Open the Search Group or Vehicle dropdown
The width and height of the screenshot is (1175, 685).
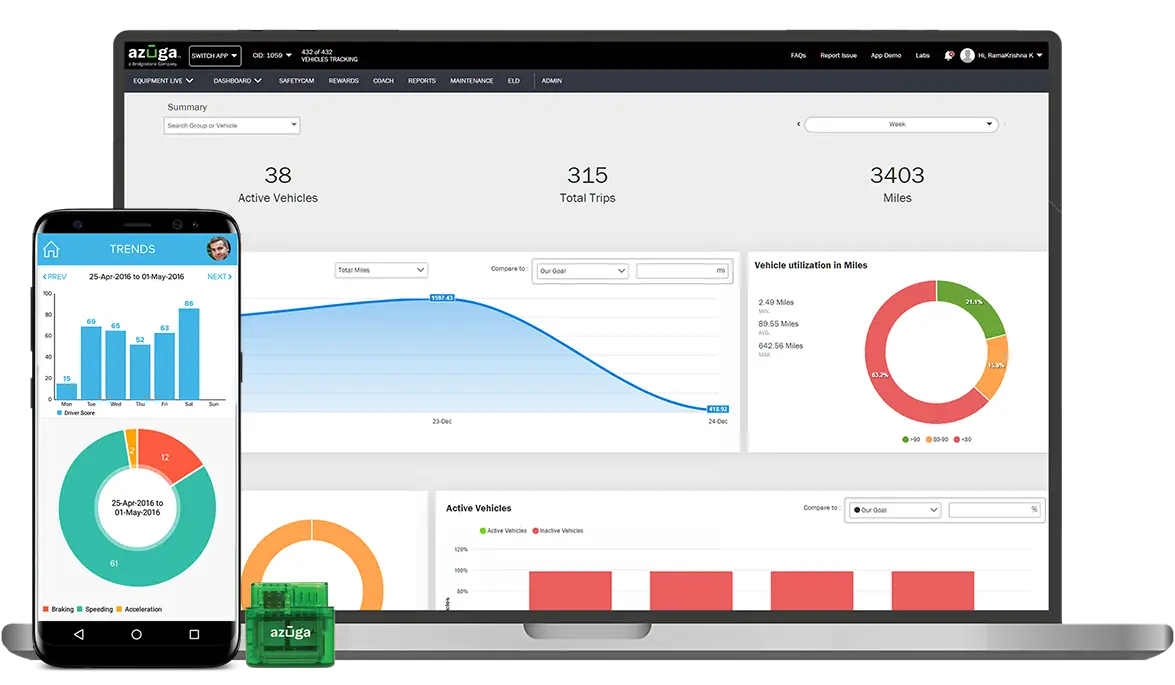click(x=232, y=125)
